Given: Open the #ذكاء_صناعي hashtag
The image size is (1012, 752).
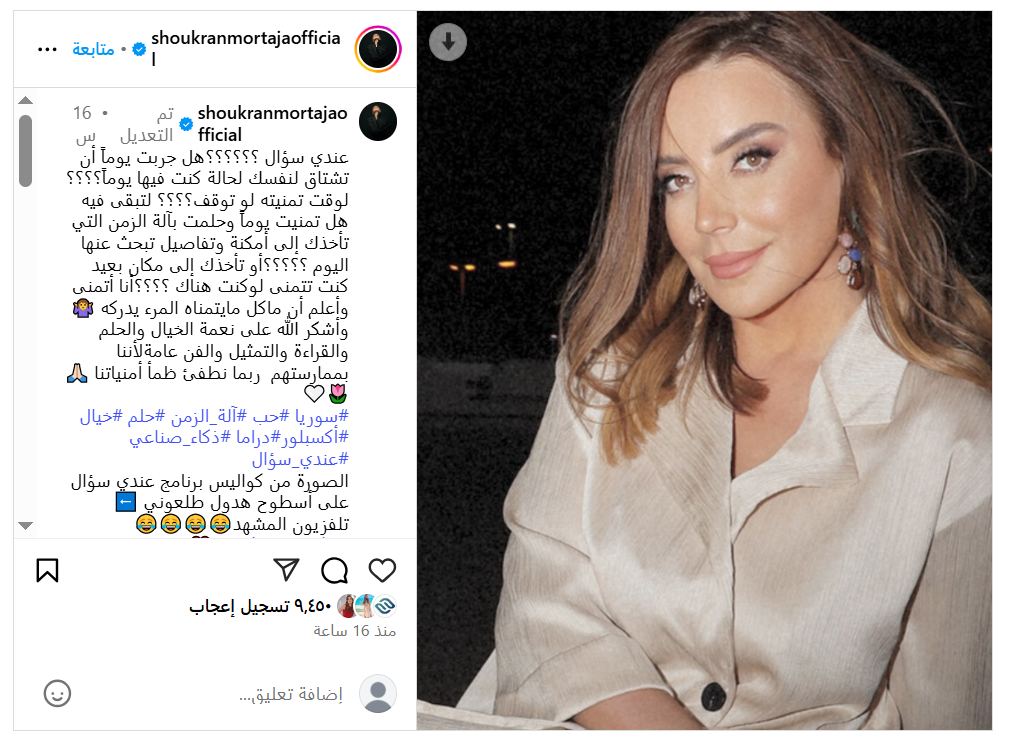Looking at the screenshot, I should coord(179,437).
